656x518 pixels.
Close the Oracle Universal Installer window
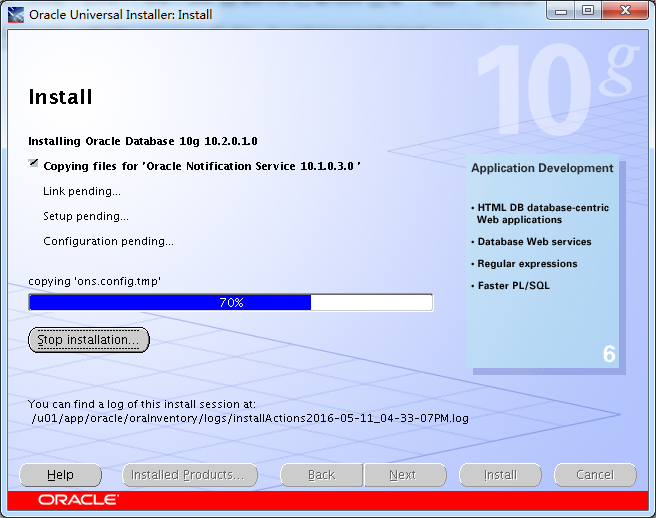(625, 11)
